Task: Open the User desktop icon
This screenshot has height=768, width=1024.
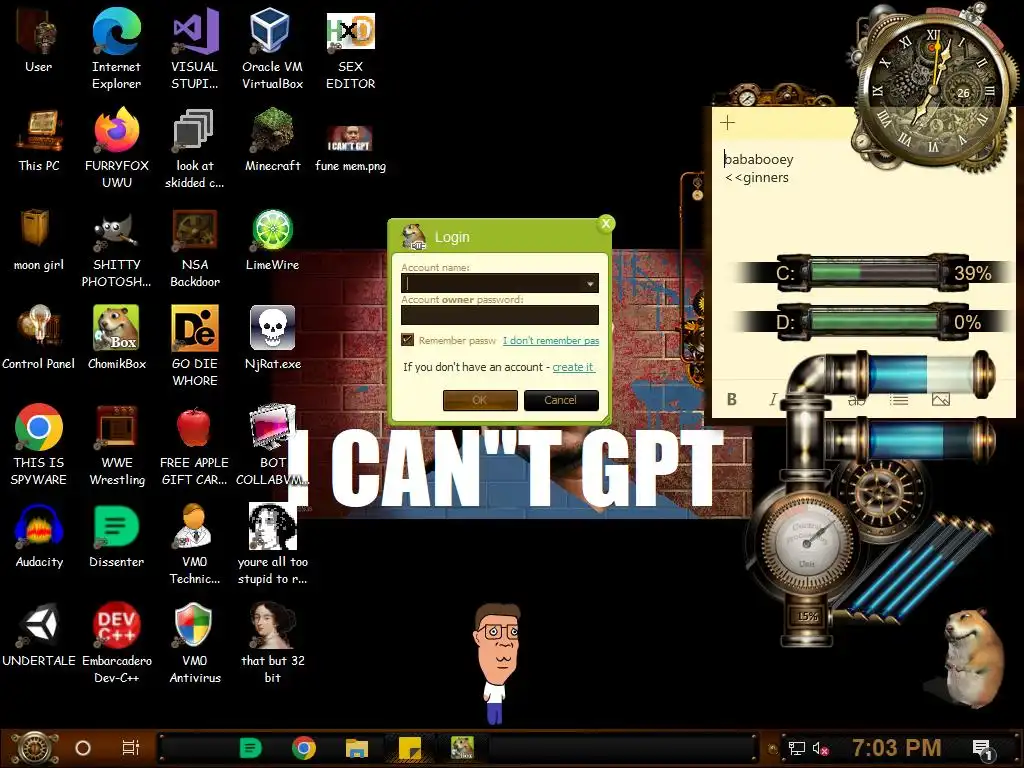Action: [39, 41]
